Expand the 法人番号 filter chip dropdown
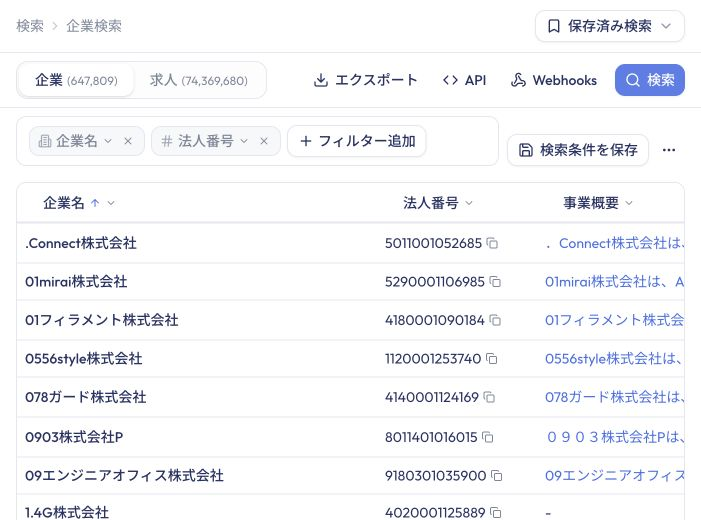Viewport: 701px width, 520px height. 244,141
